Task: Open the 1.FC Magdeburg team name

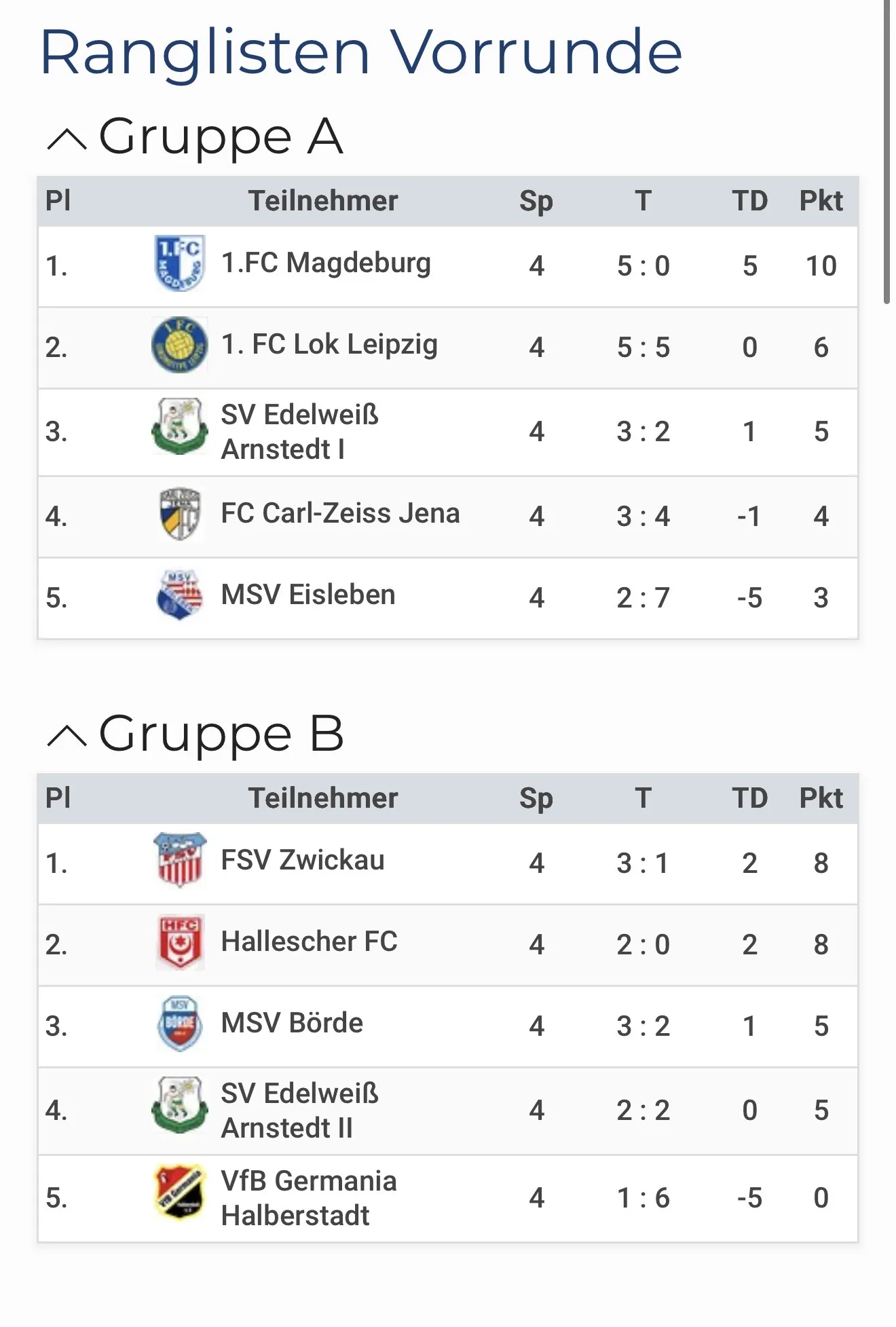Action: 326,263
